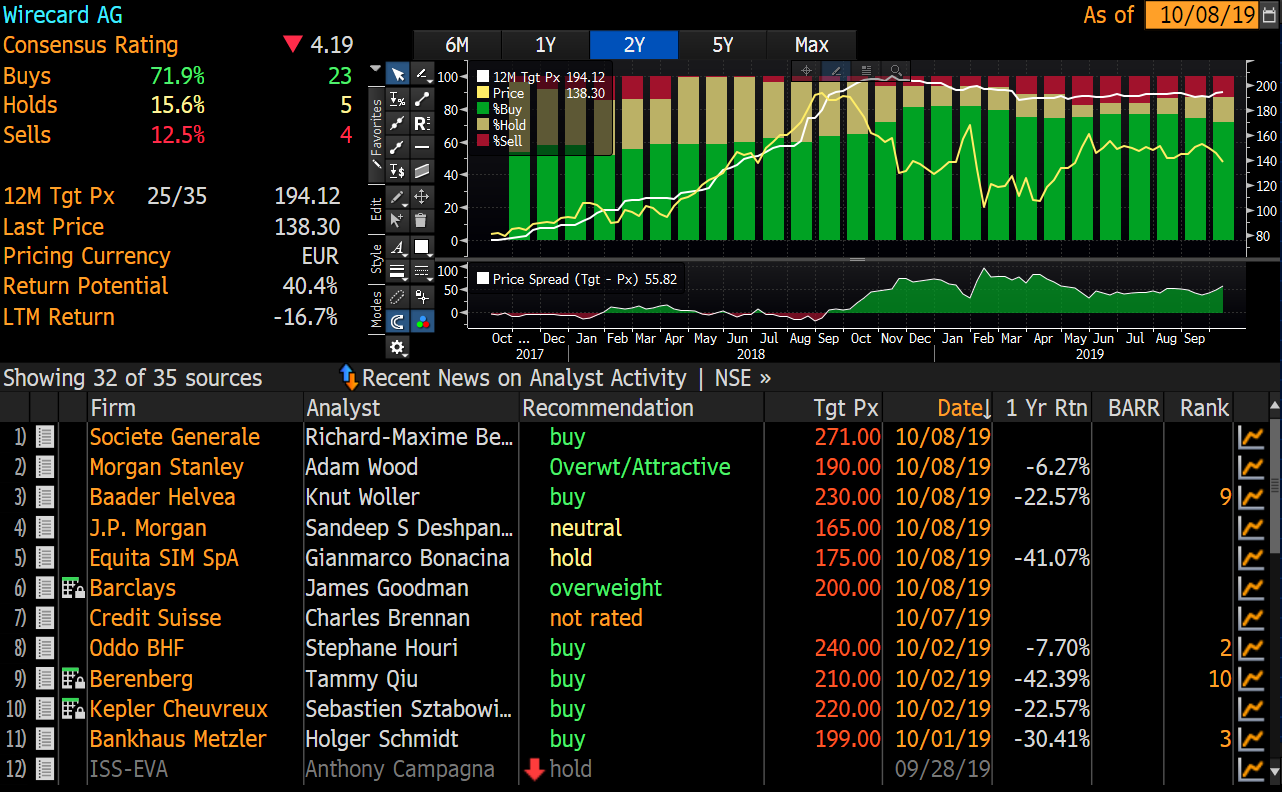Select the 2Y range tab
The height and width of the screenshot is (792, 1282).
(x=634, y=45)
